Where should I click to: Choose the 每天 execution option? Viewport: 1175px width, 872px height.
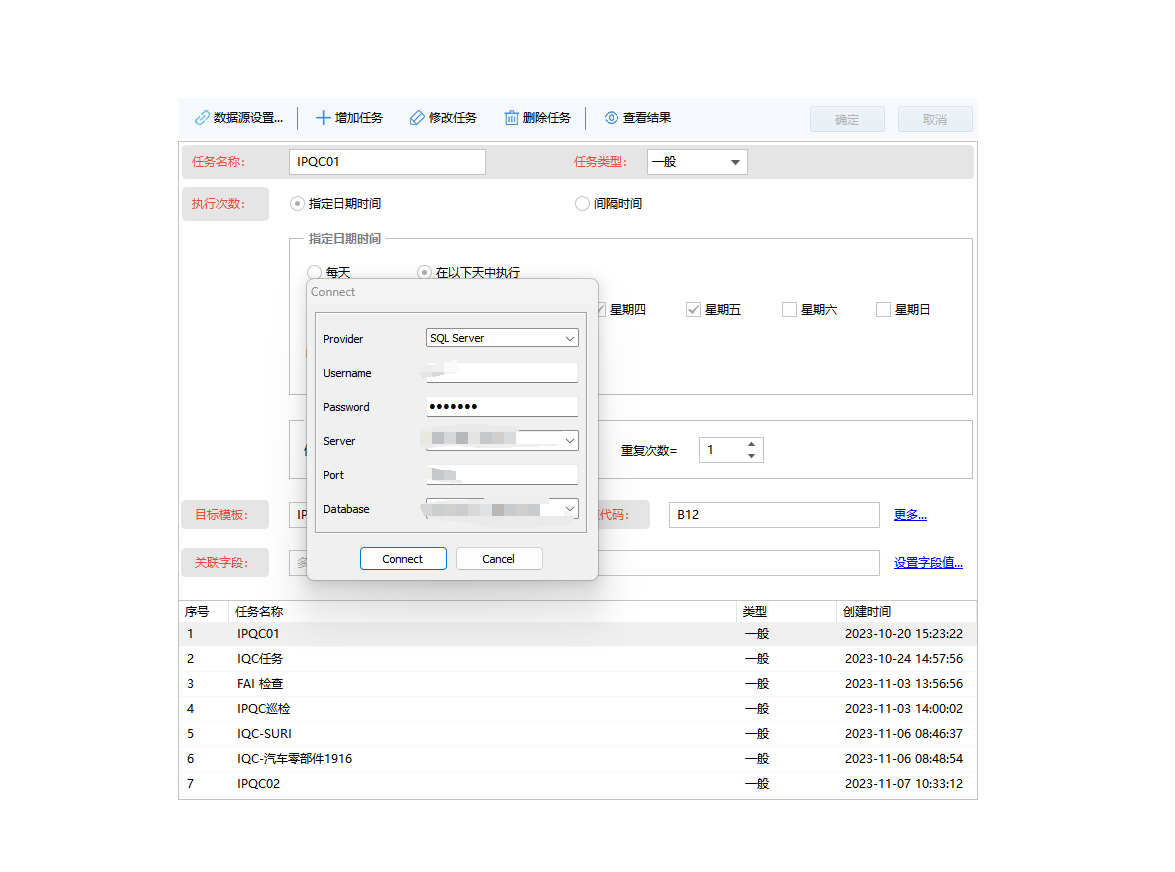(312, 271)
